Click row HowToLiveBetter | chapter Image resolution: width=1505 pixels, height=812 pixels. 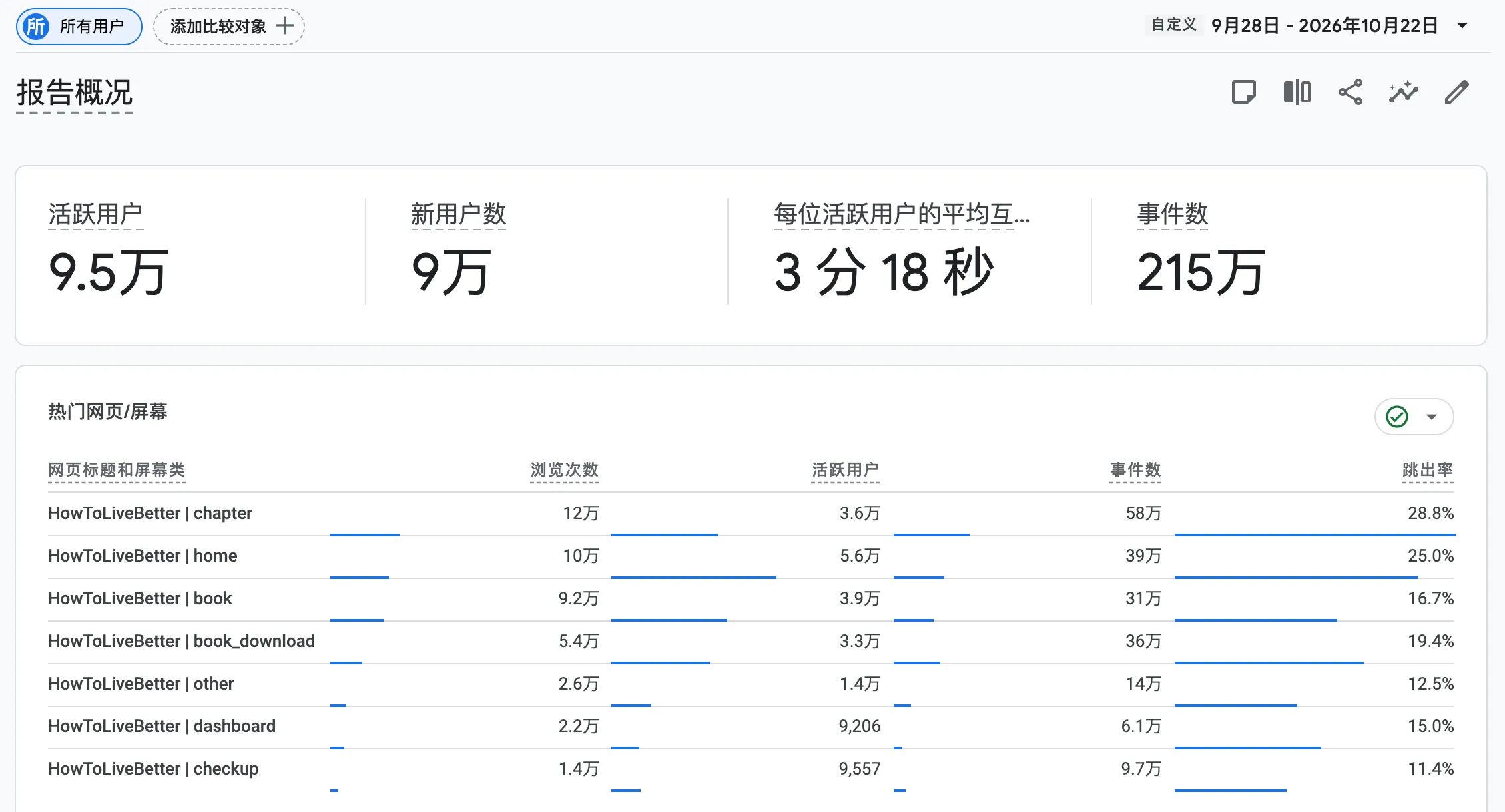[751, 514]
